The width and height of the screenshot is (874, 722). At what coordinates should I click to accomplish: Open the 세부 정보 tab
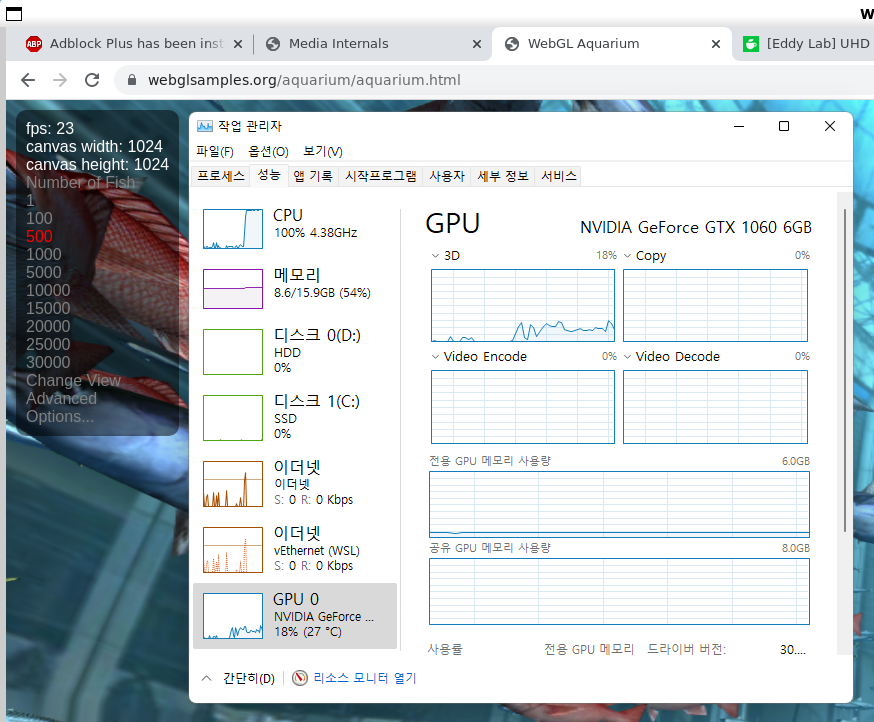[x=503, y=176]
